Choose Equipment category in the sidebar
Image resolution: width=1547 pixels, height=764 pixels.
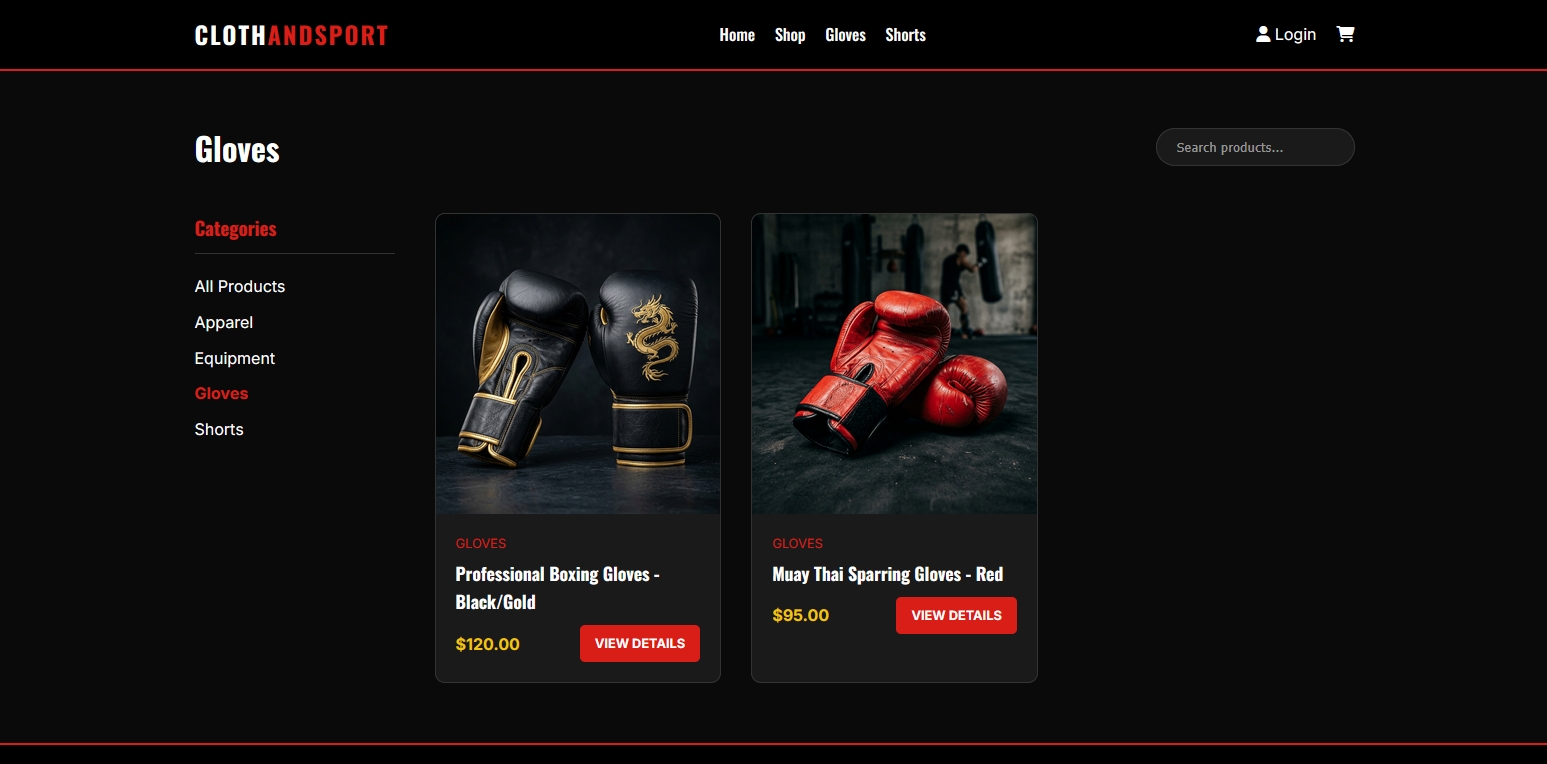tap(235, 358)
